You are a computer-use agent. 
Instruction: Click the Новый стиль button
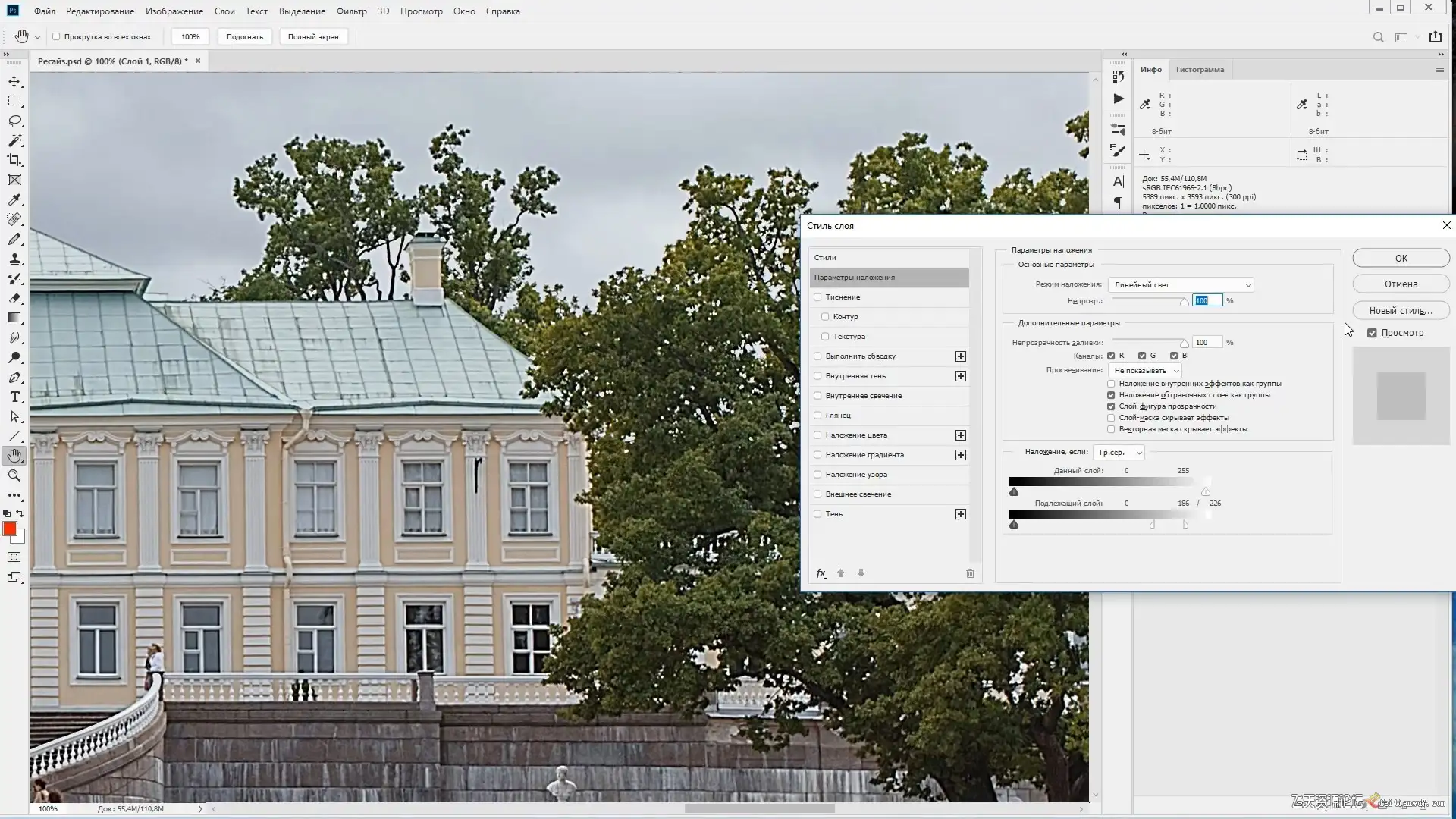pyautogui.click(x=1401, y=310)
